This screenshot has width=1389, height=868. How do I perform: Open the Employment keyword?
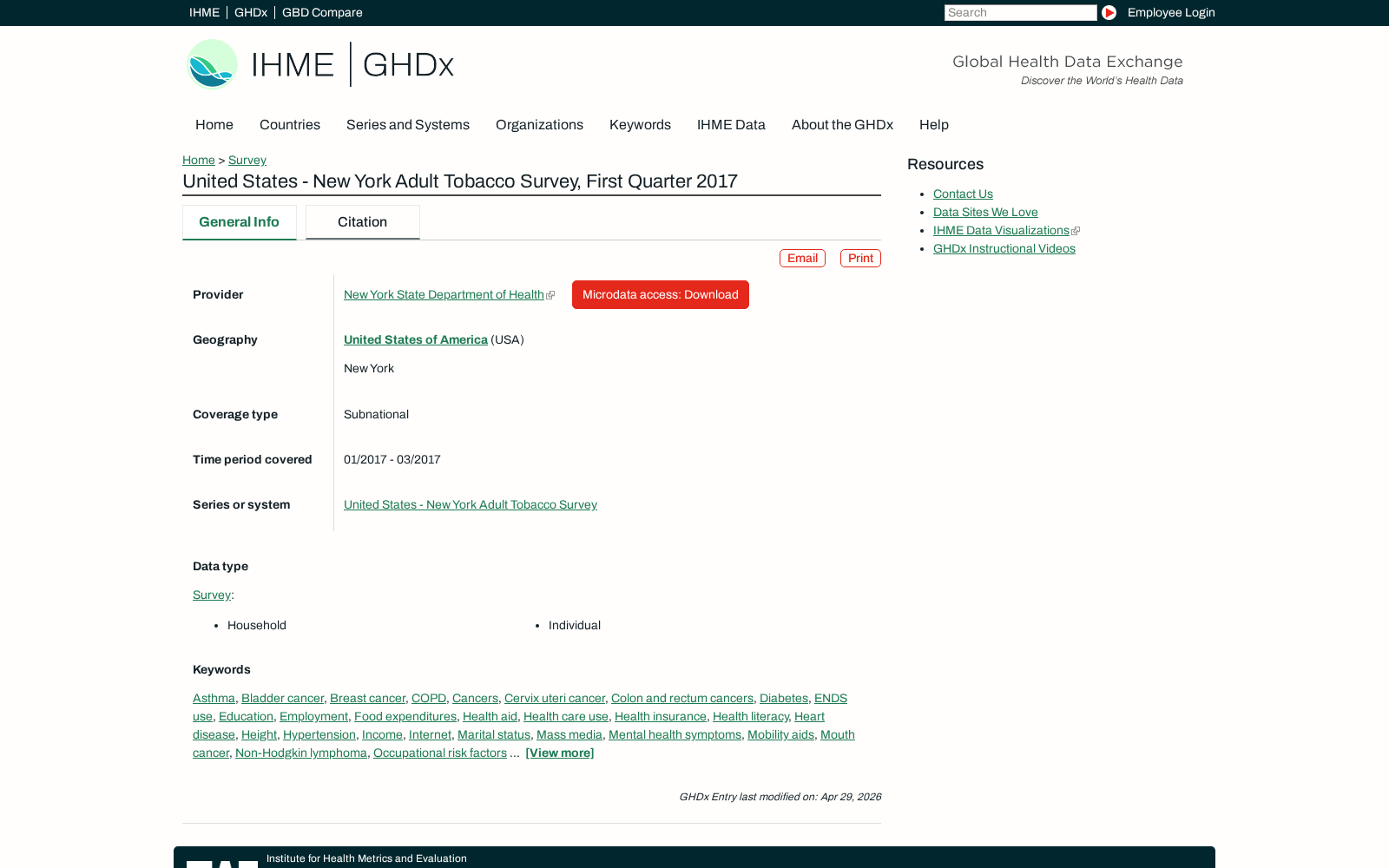click(313, 716)
